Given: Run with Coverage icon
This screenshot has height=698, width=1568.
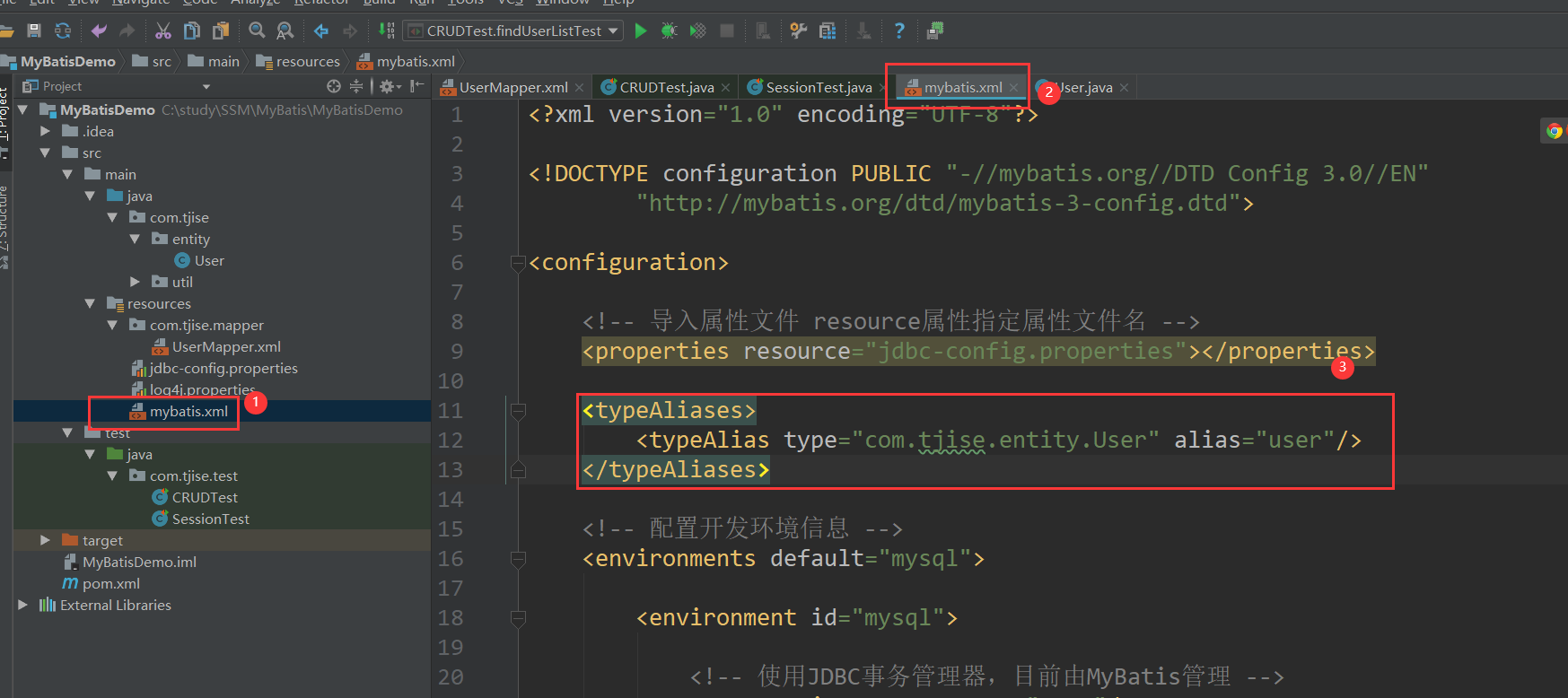Looking at the screenshot, I should 698,31.
